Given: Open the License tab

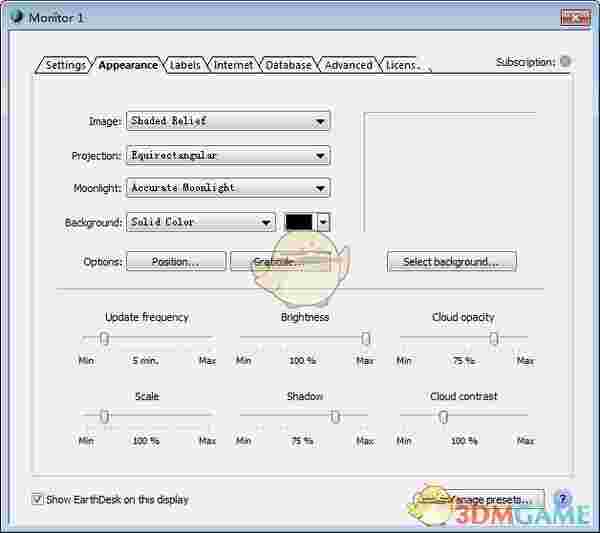Looking at the screenshot, I should 403,65.
